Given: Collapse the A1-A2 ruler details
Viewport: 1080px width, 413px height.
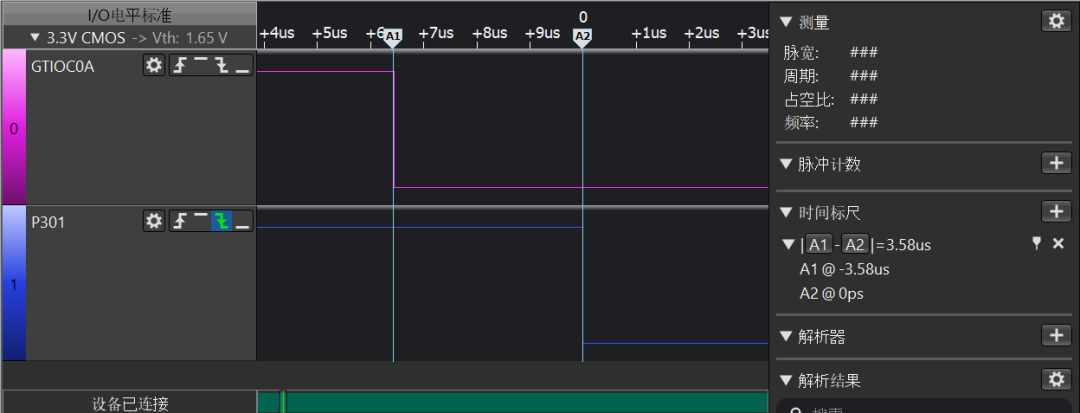Looking at the screenshot, I should pyautogui.click(x=788, y=245).
